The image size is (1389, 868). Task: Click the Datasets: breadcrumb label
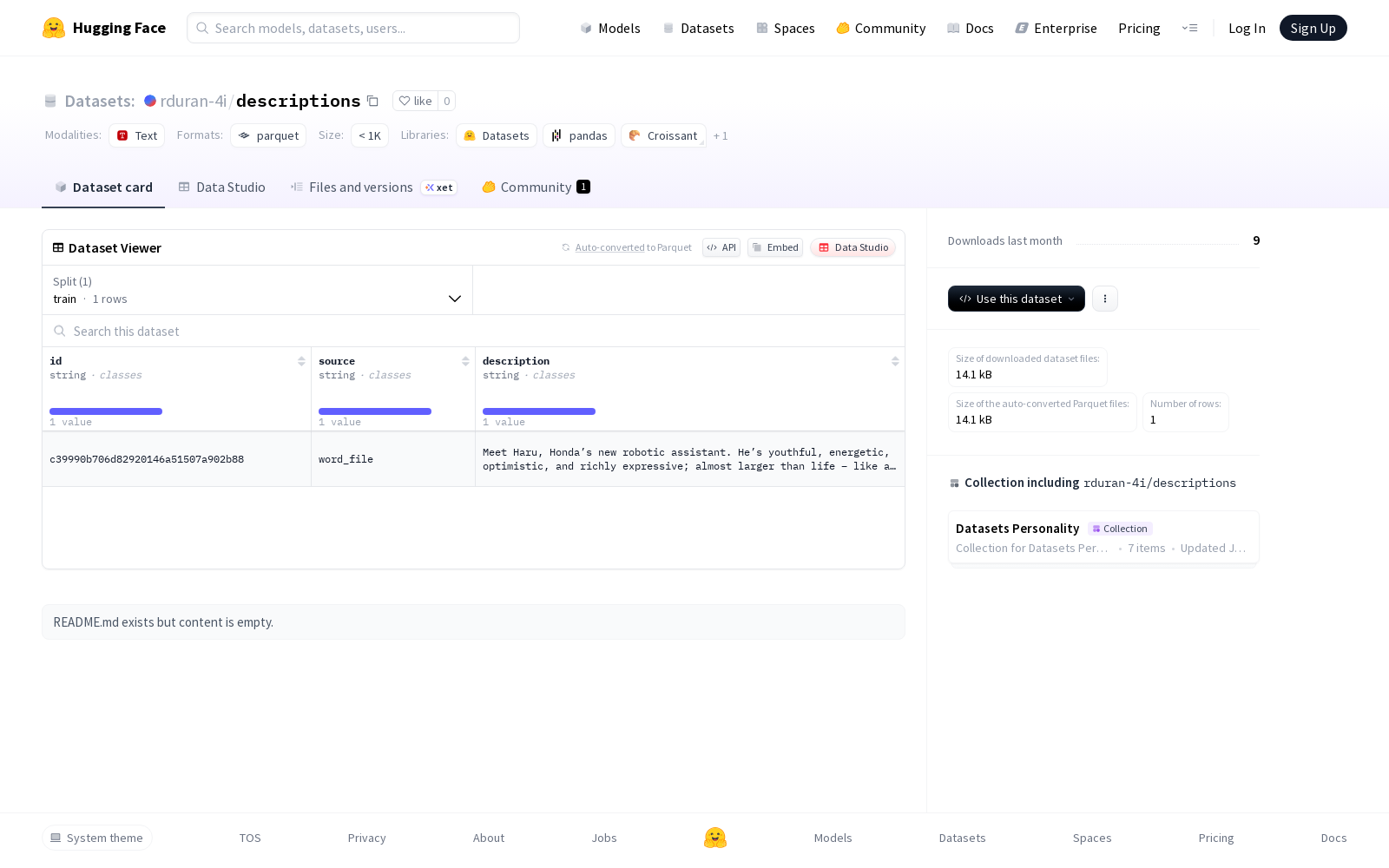[x=100, y=101]
